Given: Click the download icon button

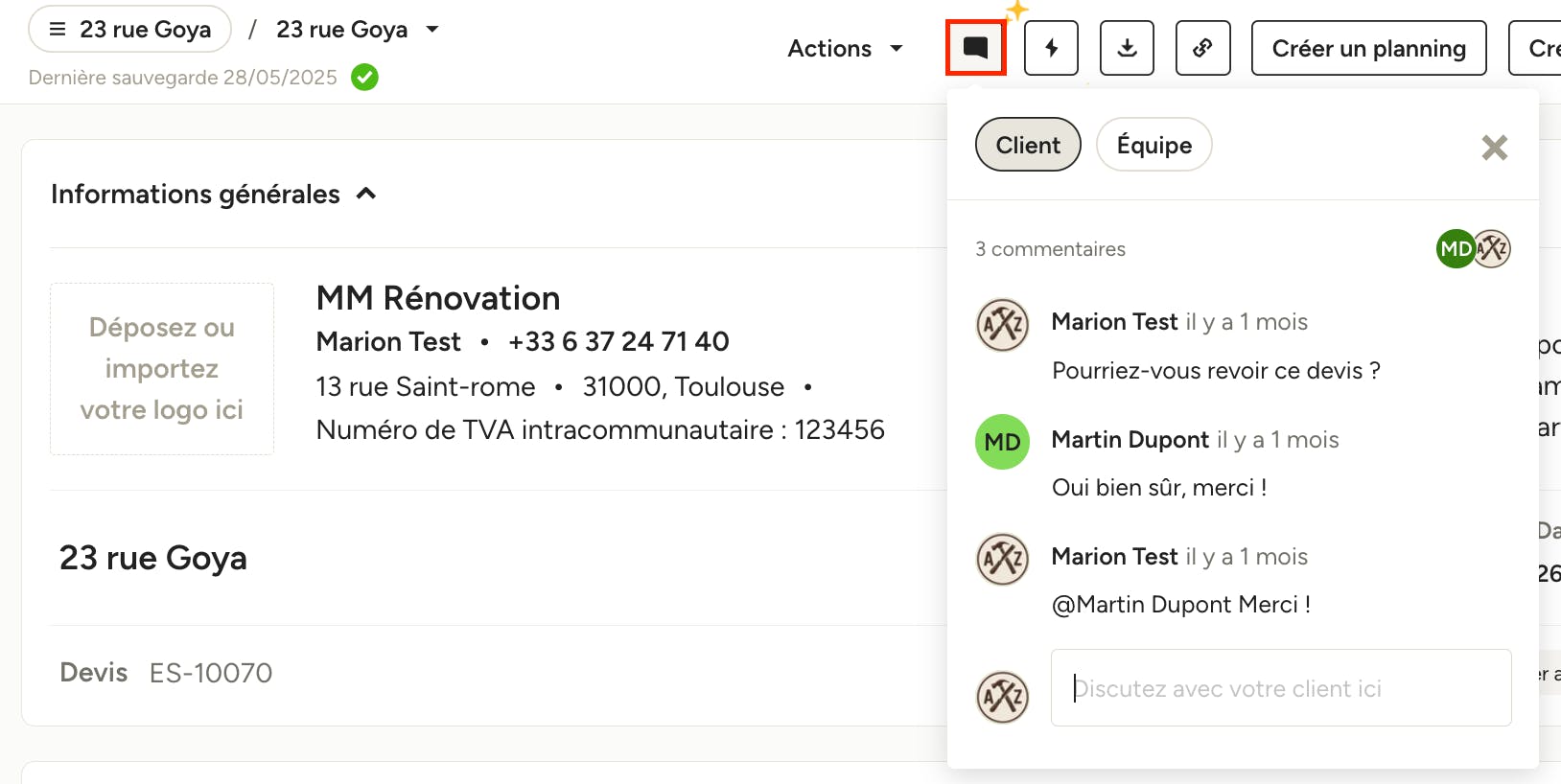Looking at the screenshot, I should (1127, 48).
